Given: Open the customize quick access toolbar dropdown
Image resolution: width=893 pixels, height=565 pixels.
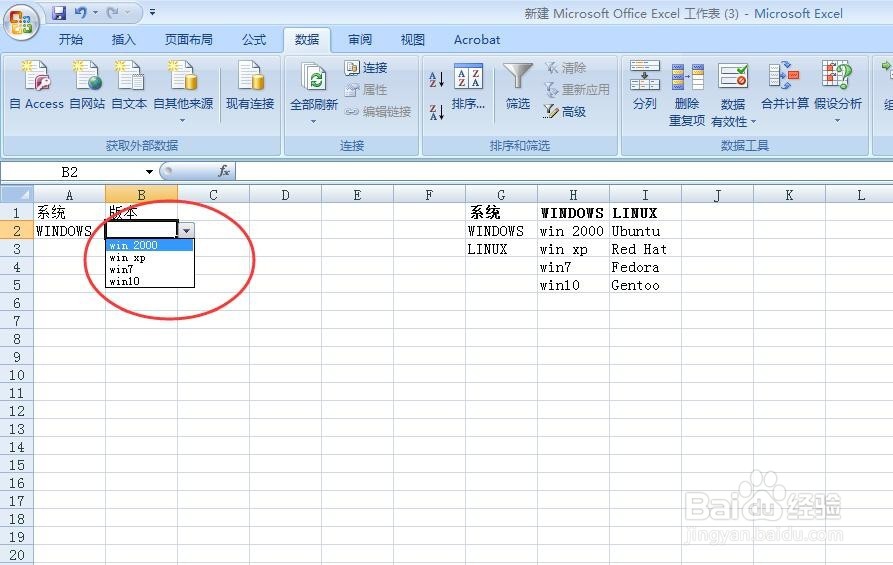Looking at the screenshot, I should pyautogui.click(x=152, y=13).
